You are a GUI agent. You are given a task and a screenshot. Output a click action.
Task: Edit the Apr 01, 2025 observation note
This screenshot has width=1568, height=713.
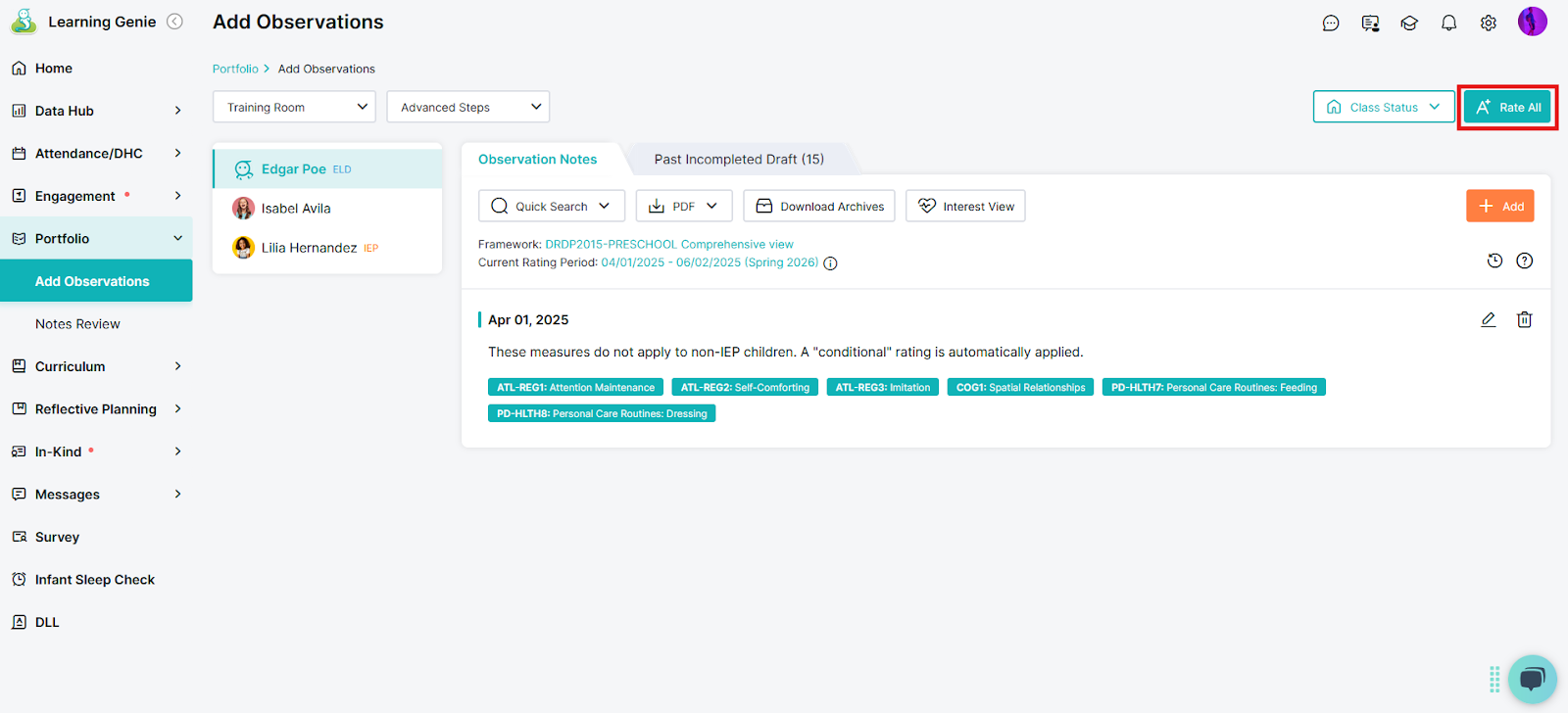tap(1488, 319)
